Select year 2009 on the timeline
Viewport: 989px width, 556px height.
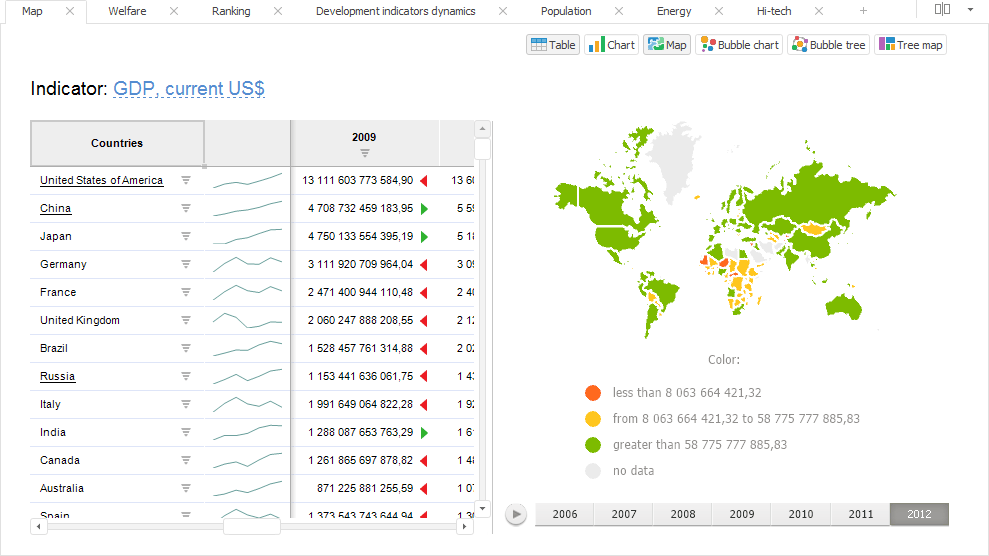(x=742, y=514)
